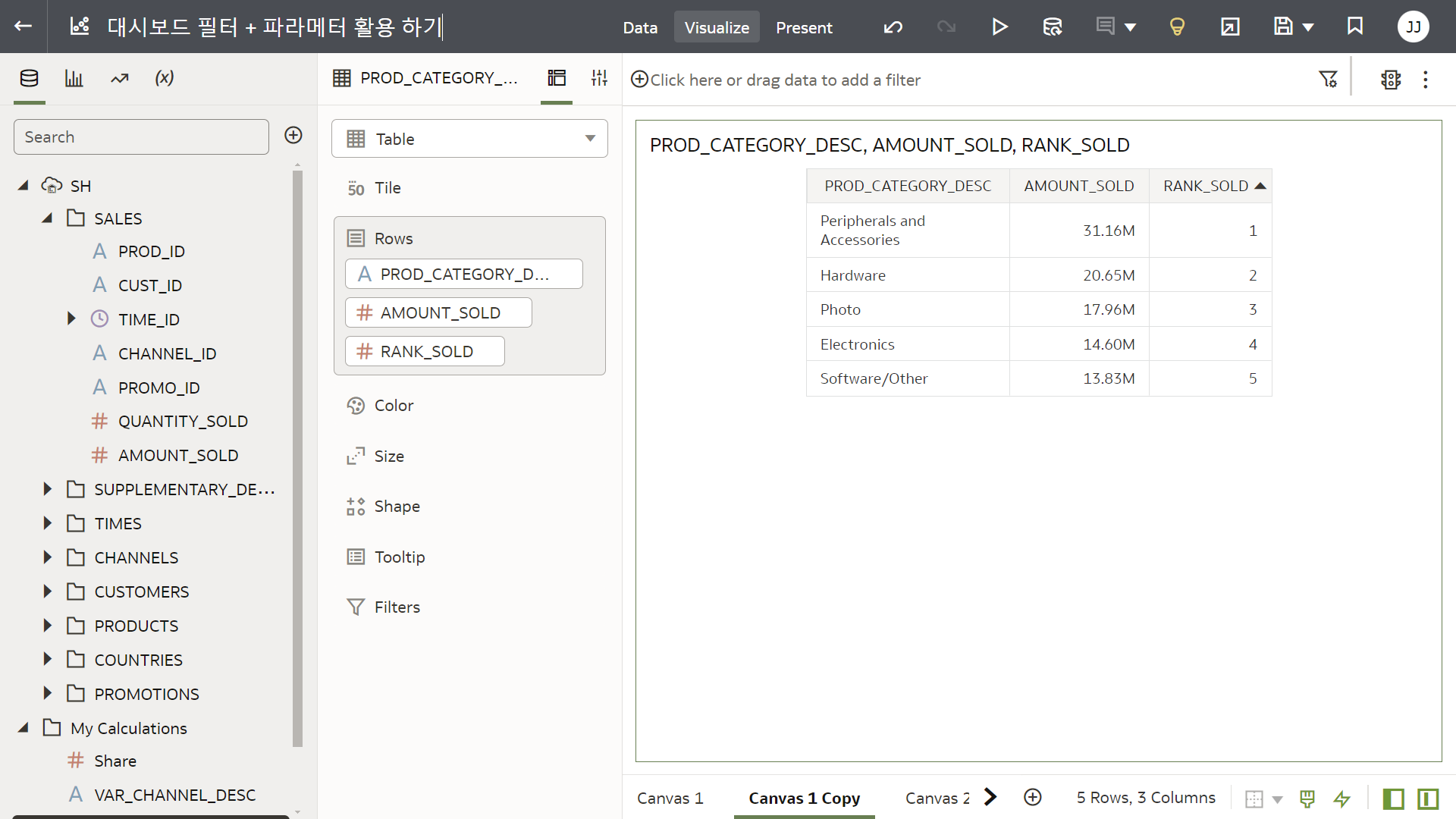Viewport: 1456px width, 819px height.
Task: Click the bookmark icon
Action: pyautogui.click(x=1355, y=27)
